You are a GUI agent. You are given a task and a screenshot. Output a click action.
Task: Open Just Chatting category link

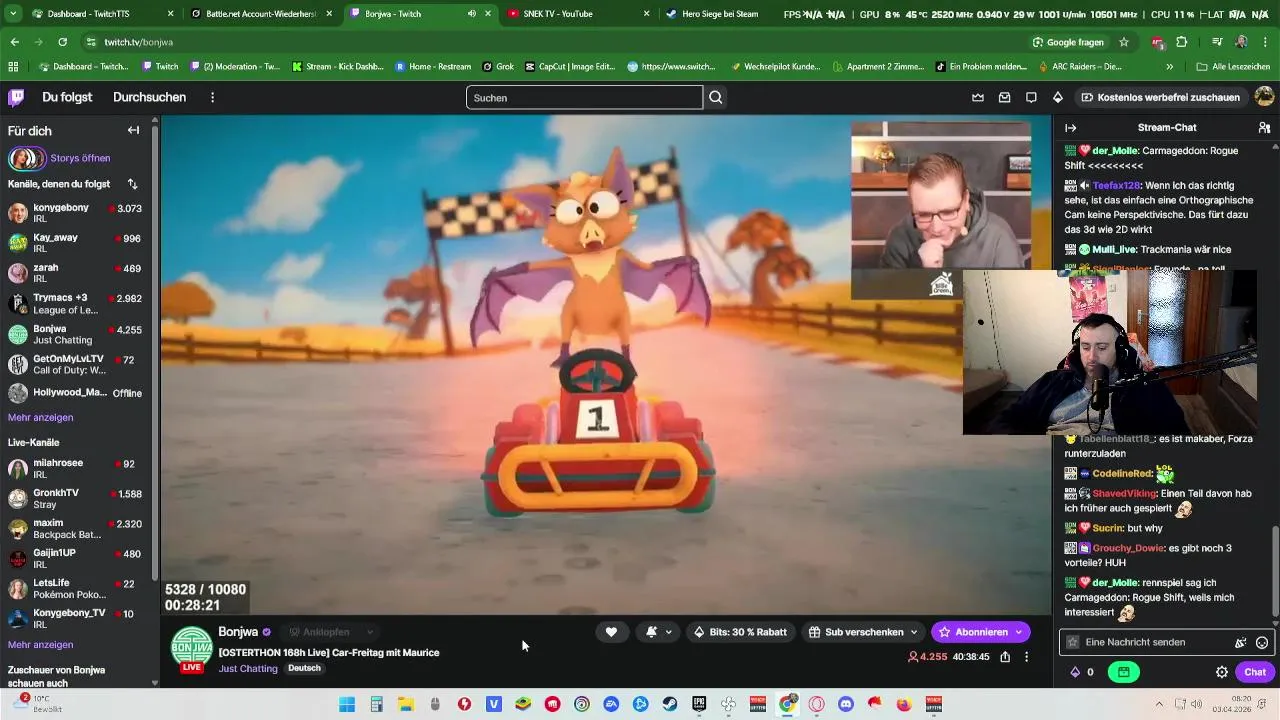pyautogui.click(x=248, y=668)
